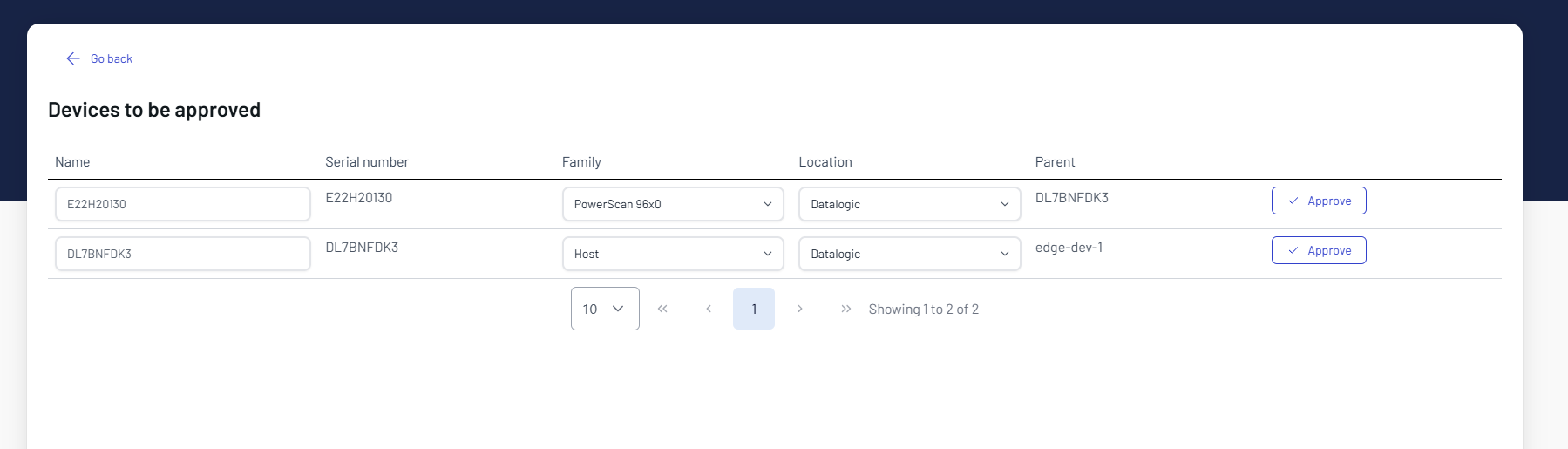This screenshot has height=449, width=1568.
Task: Click the checkmark icon in E22H20130's Approve button
Action: click(x=1293, y=201)
